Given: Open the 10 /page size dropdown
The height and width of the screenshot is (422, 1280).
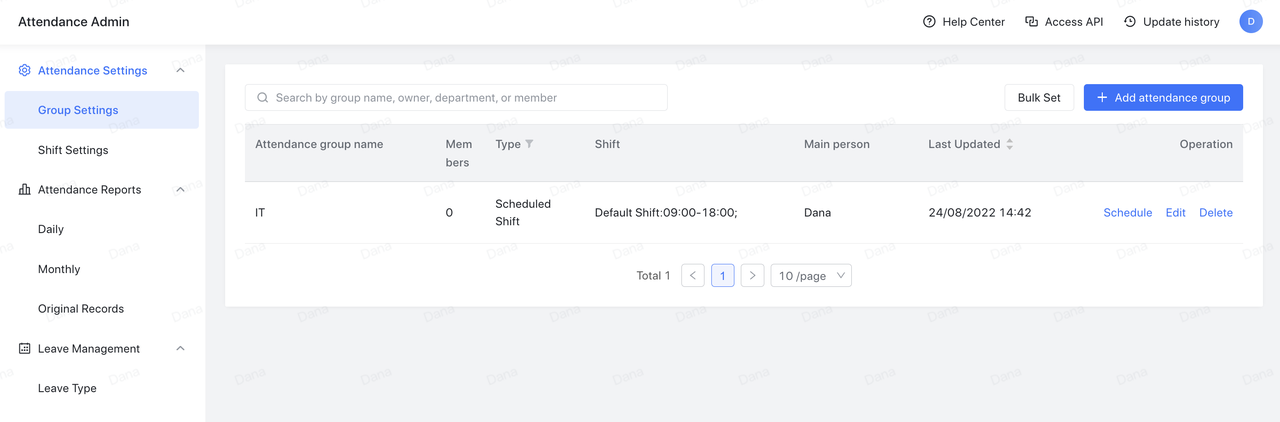Looking at the screenshot, I should click(811, 276).
